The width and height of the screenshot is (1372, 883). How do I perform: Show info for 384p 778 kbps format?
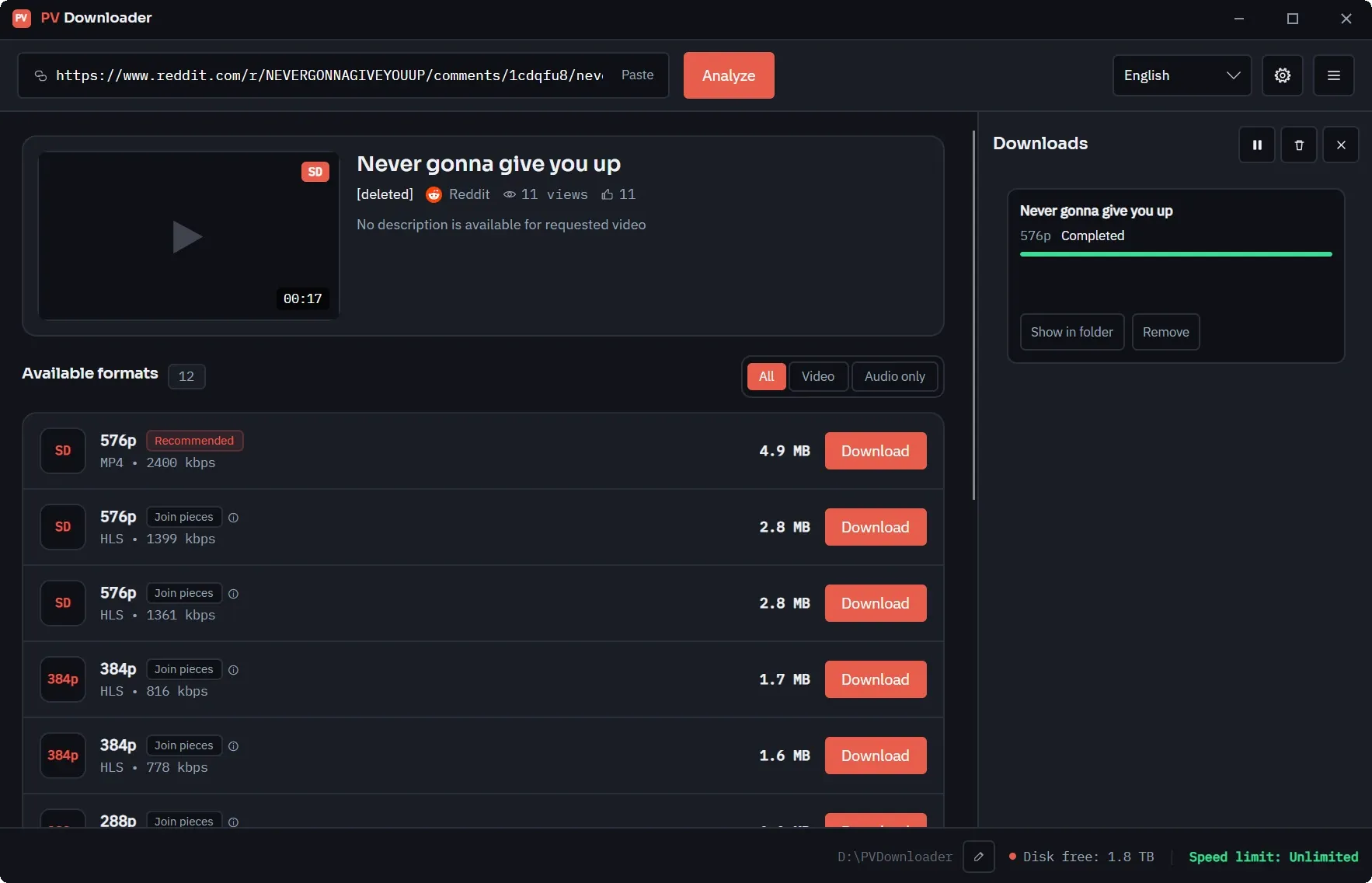(233, 746)
